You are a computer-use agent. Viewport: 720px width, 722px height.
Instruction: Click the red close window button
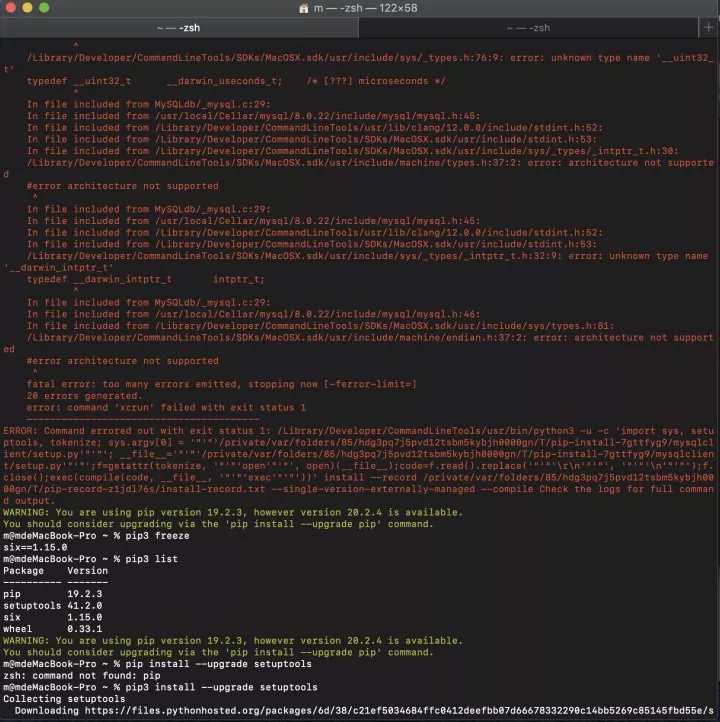click(x=9, y=8)
